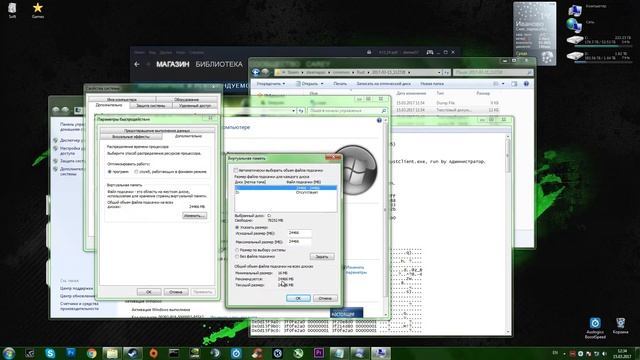Select the custom size radio button
Image resolution: width=640 pixels, height=360 pixels.
click(x=237, y=227)
